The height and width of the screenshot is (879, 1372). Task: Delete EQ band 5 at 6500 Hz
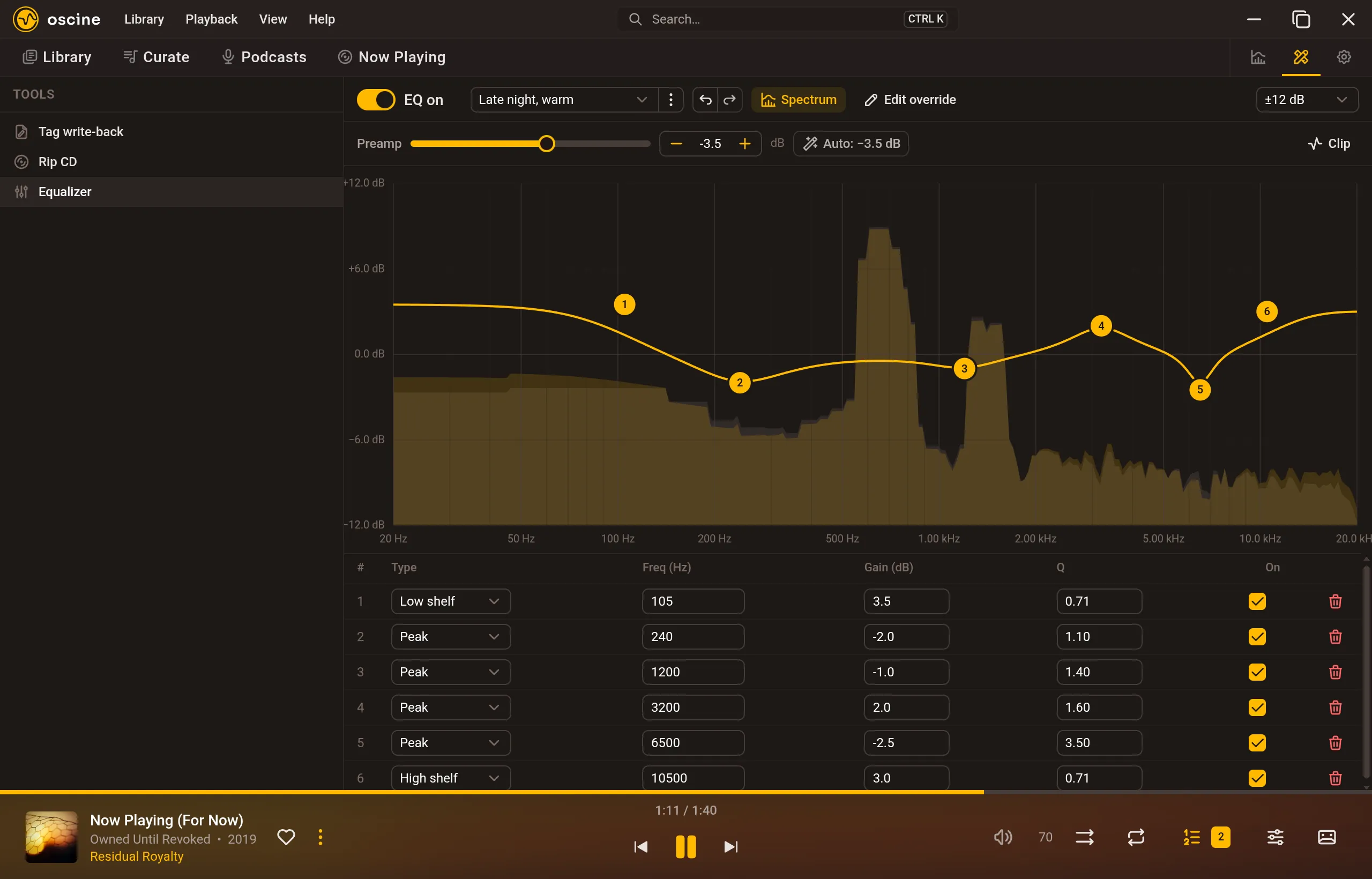pos(1335,743)
